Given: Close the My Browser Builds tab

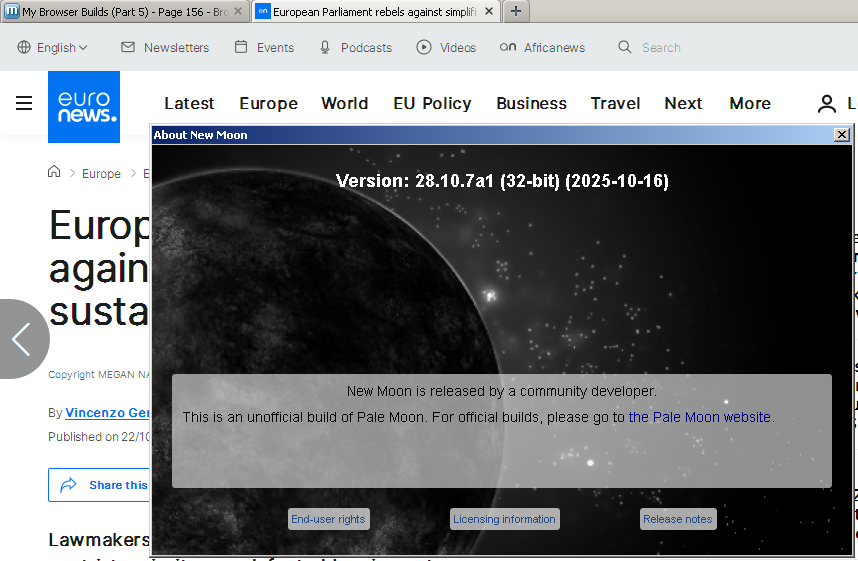Looking at the screenshot, I should point(238,11).
